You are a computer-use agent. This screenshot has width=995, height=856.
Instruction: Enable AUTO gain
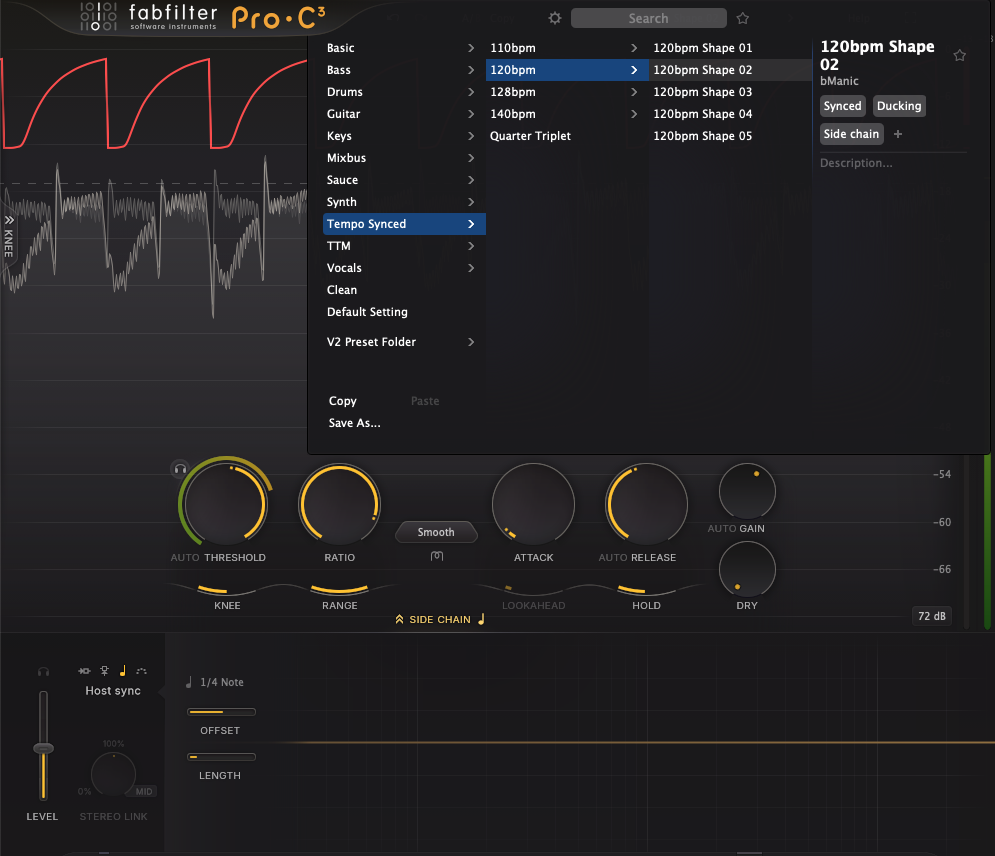click(721, 529)
